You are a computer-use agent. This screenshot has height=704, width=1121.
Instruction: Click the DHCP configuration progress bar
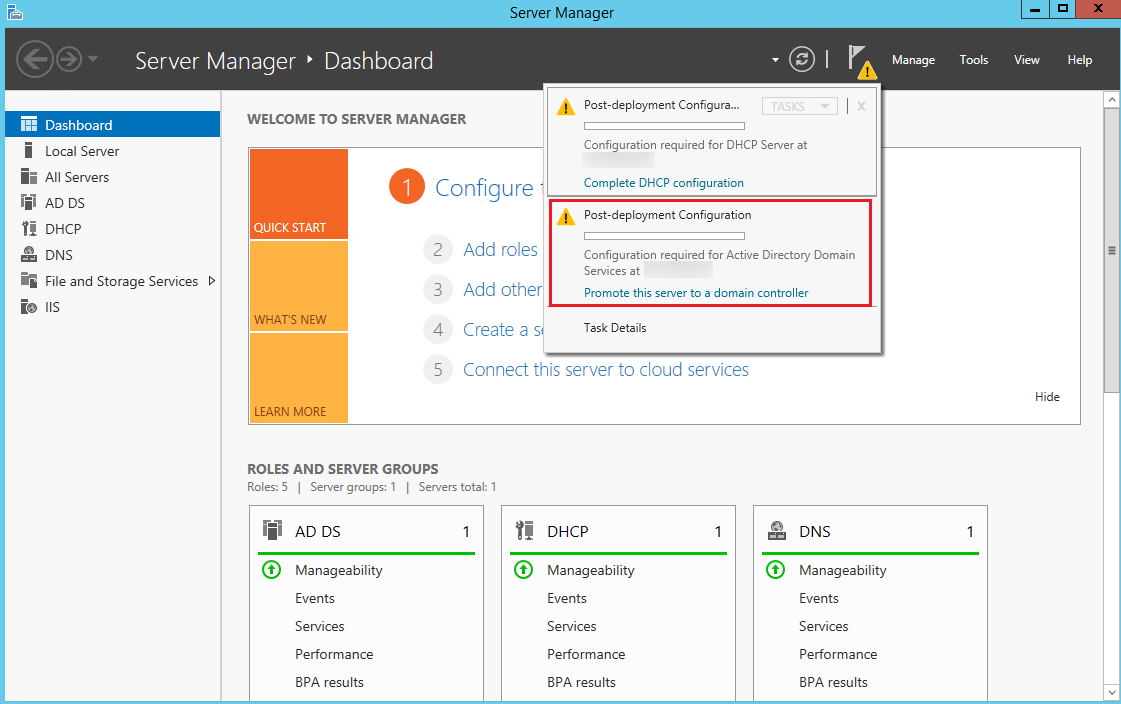[664, 126]
